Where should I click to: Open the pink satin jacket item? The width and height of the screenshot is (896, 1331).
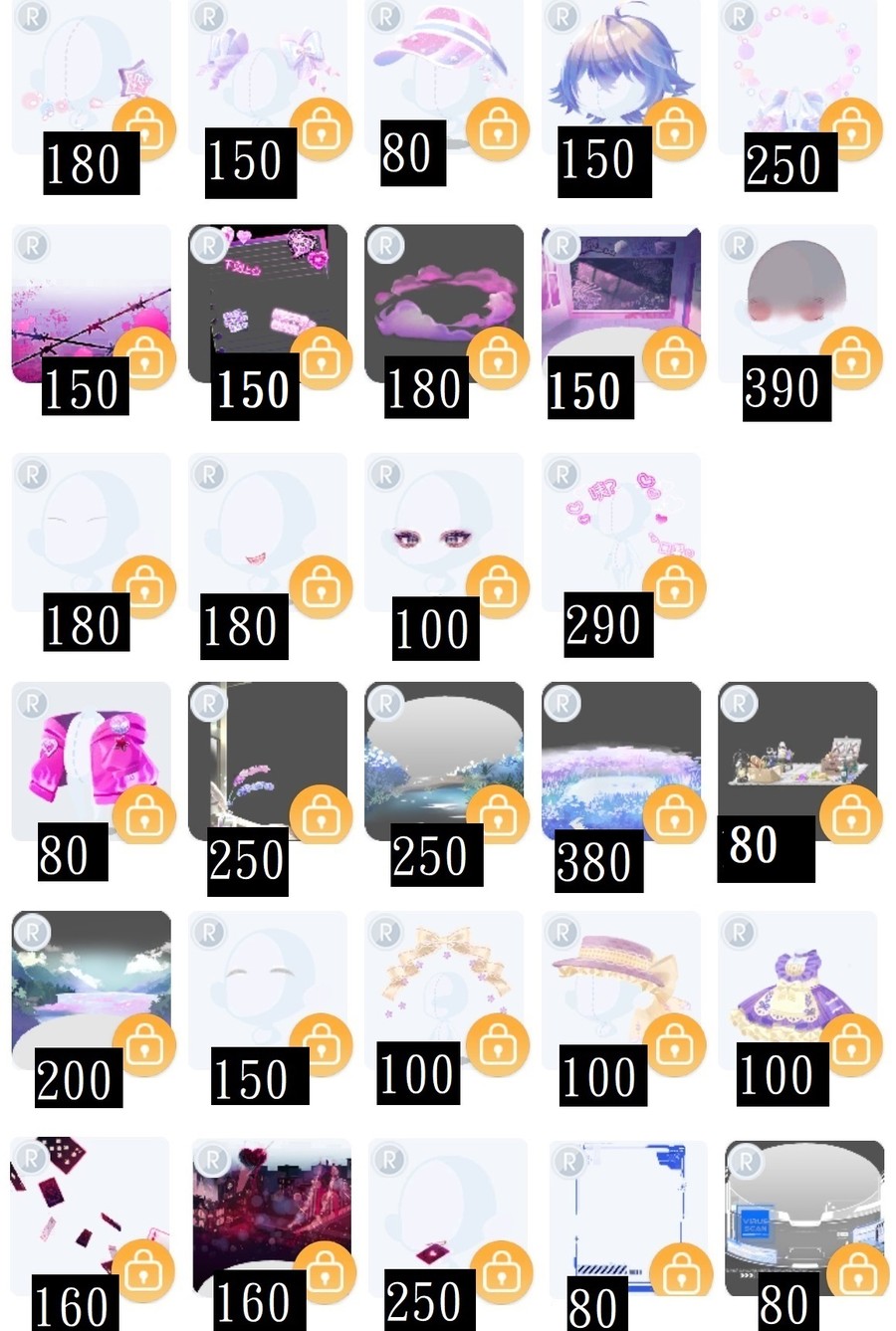(91, 762)
